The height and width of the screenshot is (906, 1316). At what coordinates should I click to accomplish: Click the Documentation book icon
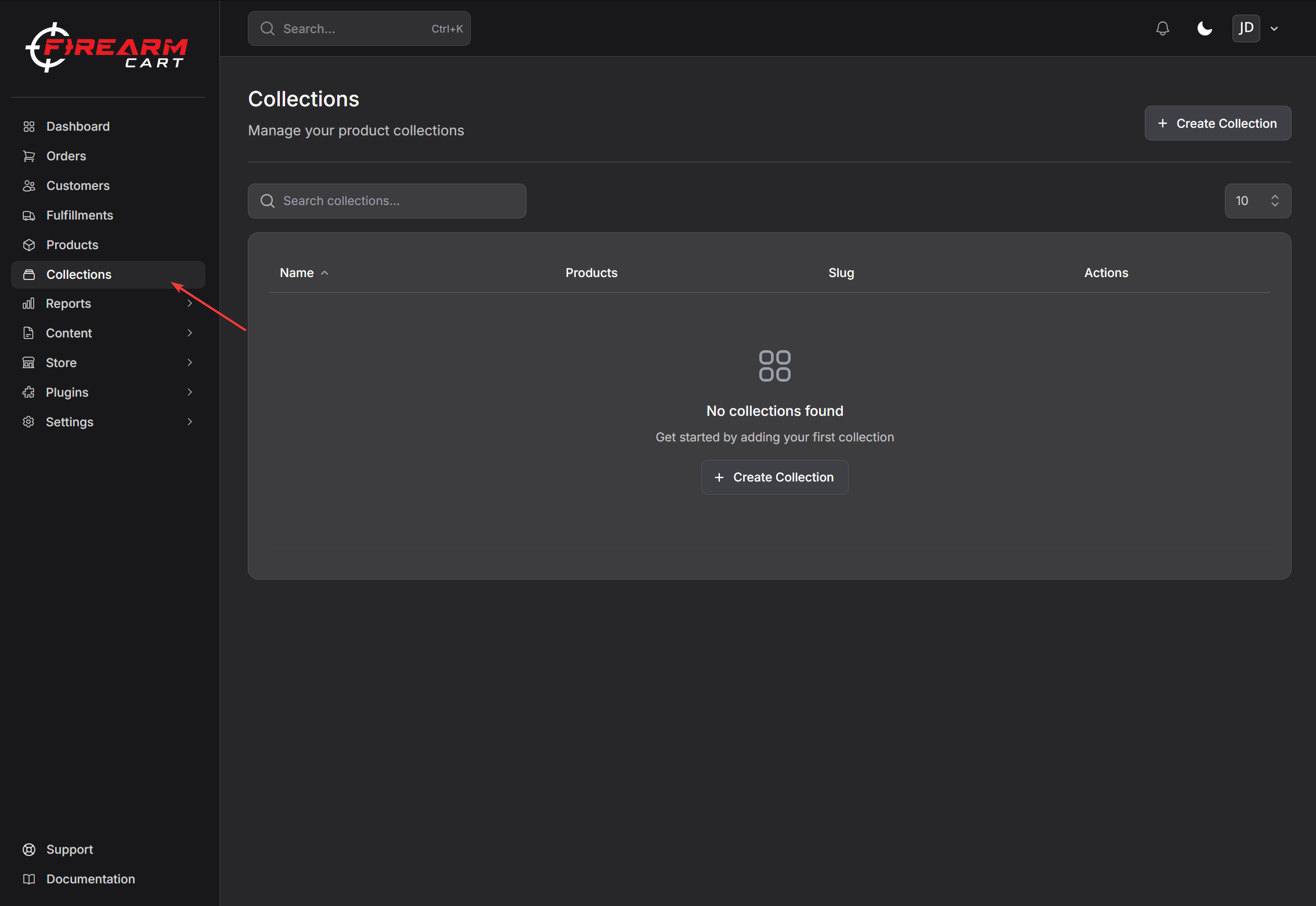(x=29, y=879)
